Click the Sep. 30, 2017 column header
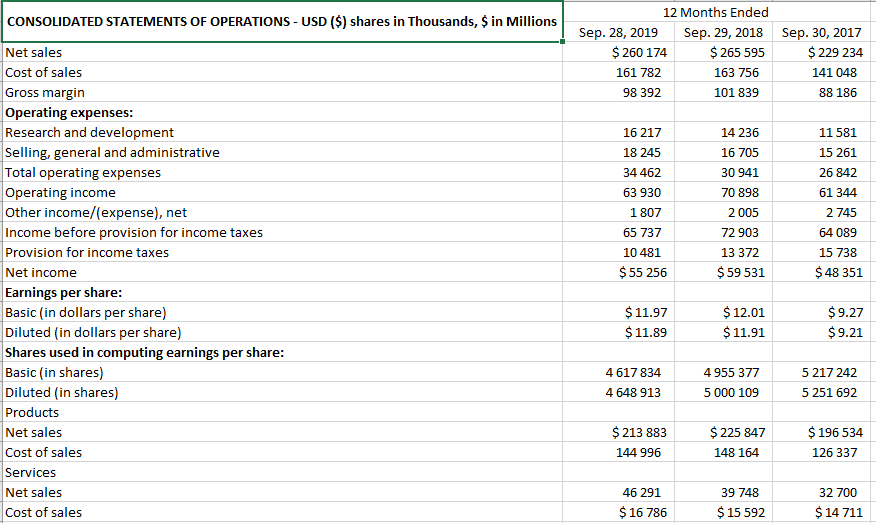876x523 pixels. point(822,32)
